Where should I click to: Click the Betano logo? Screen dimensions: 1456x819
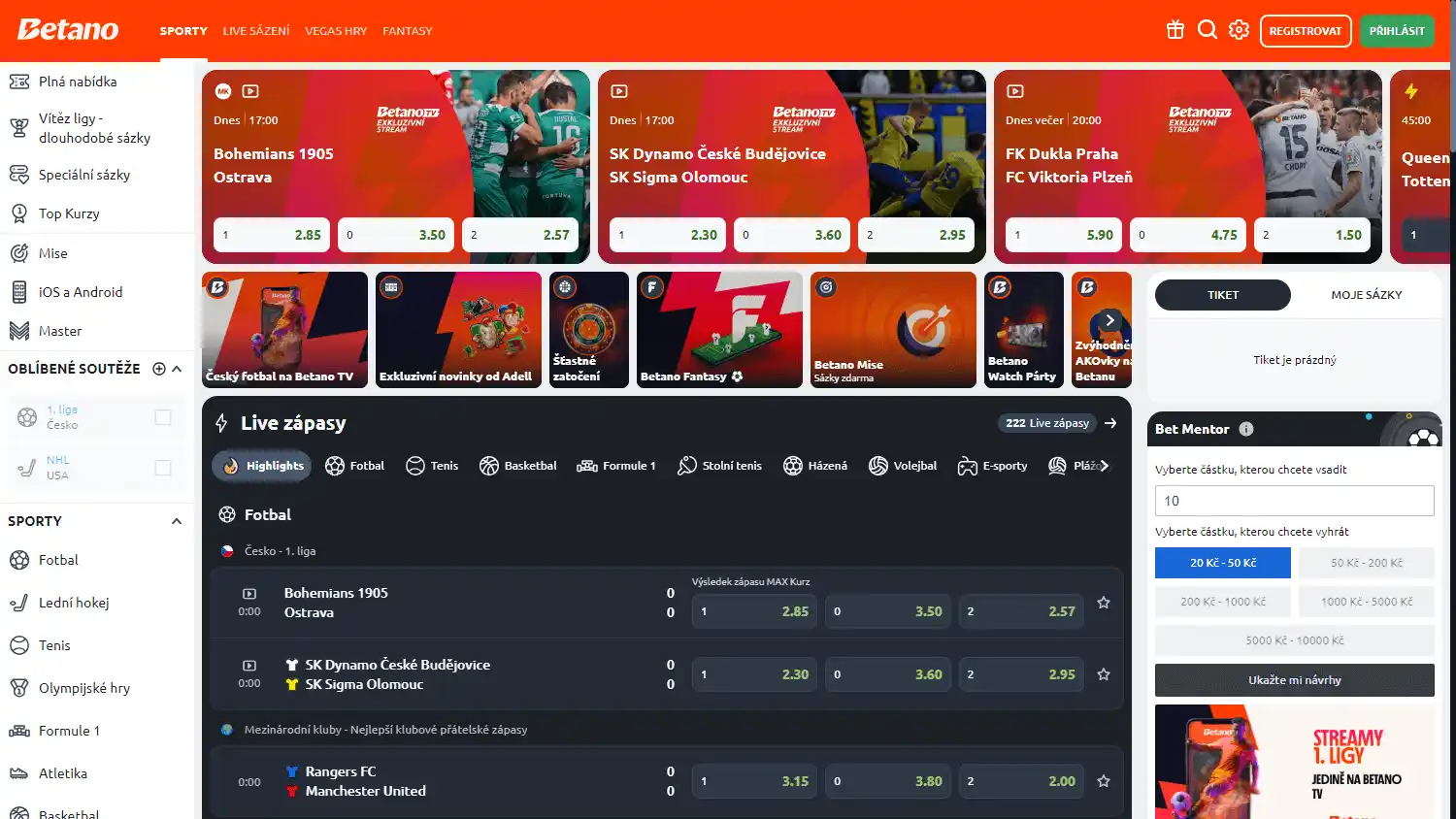tap(68, 30)
